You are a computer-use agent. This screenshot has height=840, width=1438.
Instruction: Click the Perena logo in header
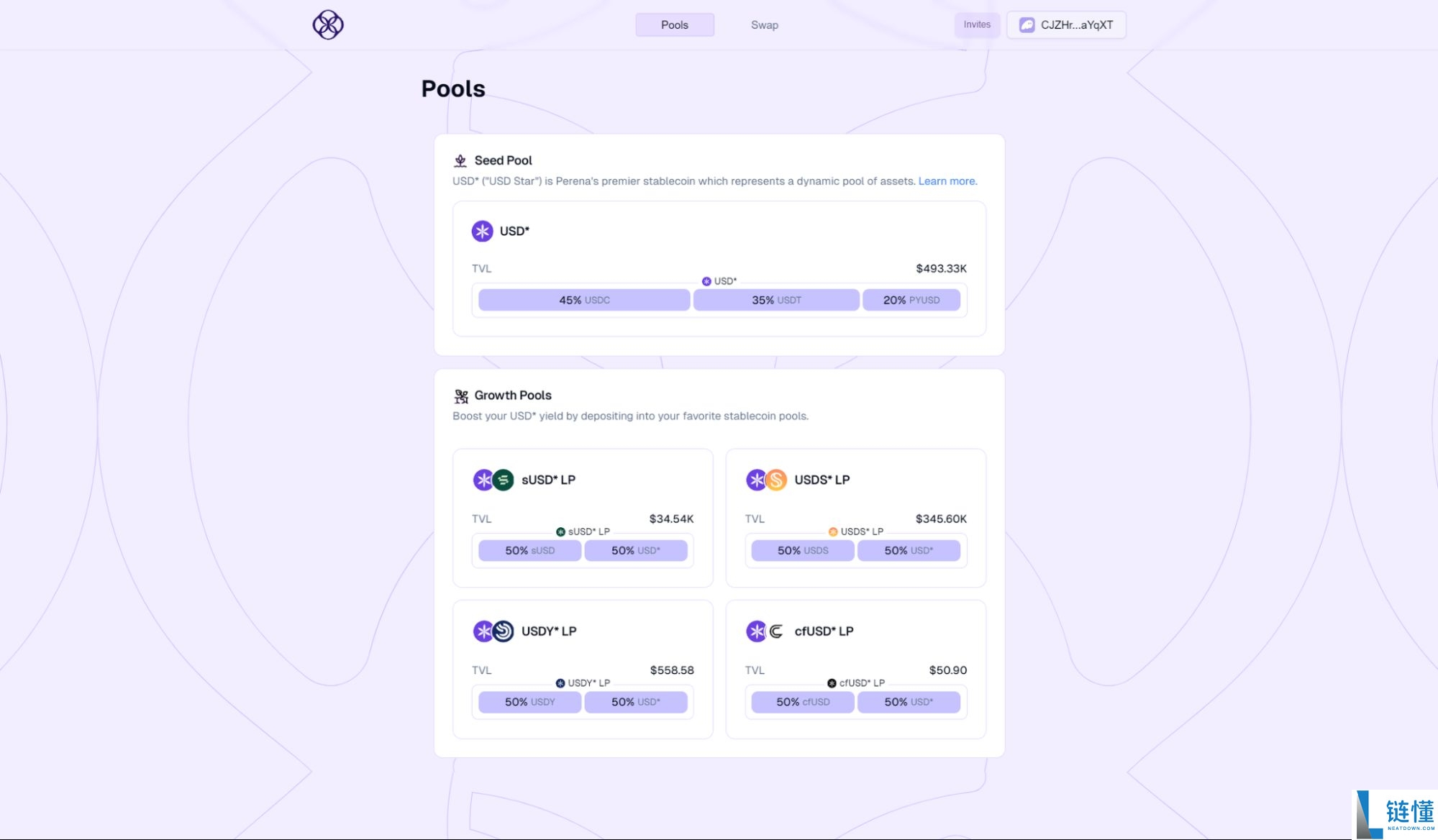(328, 24)
